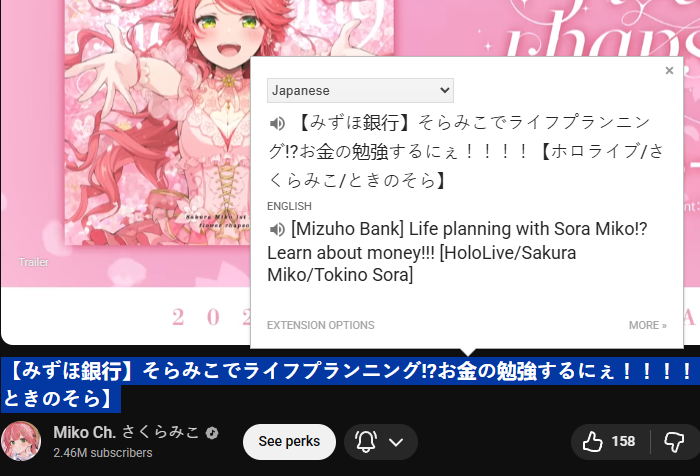The height and width of the screenshot is (476, 700).
Task: Click the 2.46M subscribers text
Action: (103, 453)
